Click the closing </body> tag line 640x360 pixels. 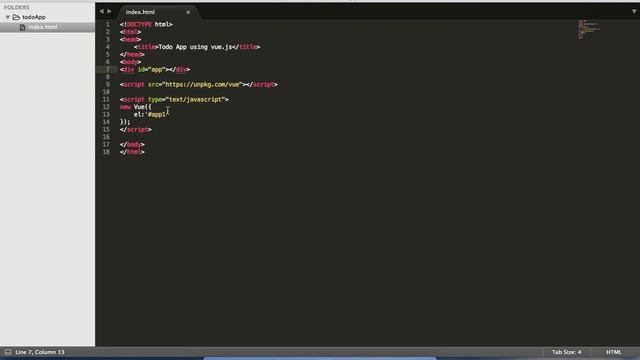coord(132,144)
